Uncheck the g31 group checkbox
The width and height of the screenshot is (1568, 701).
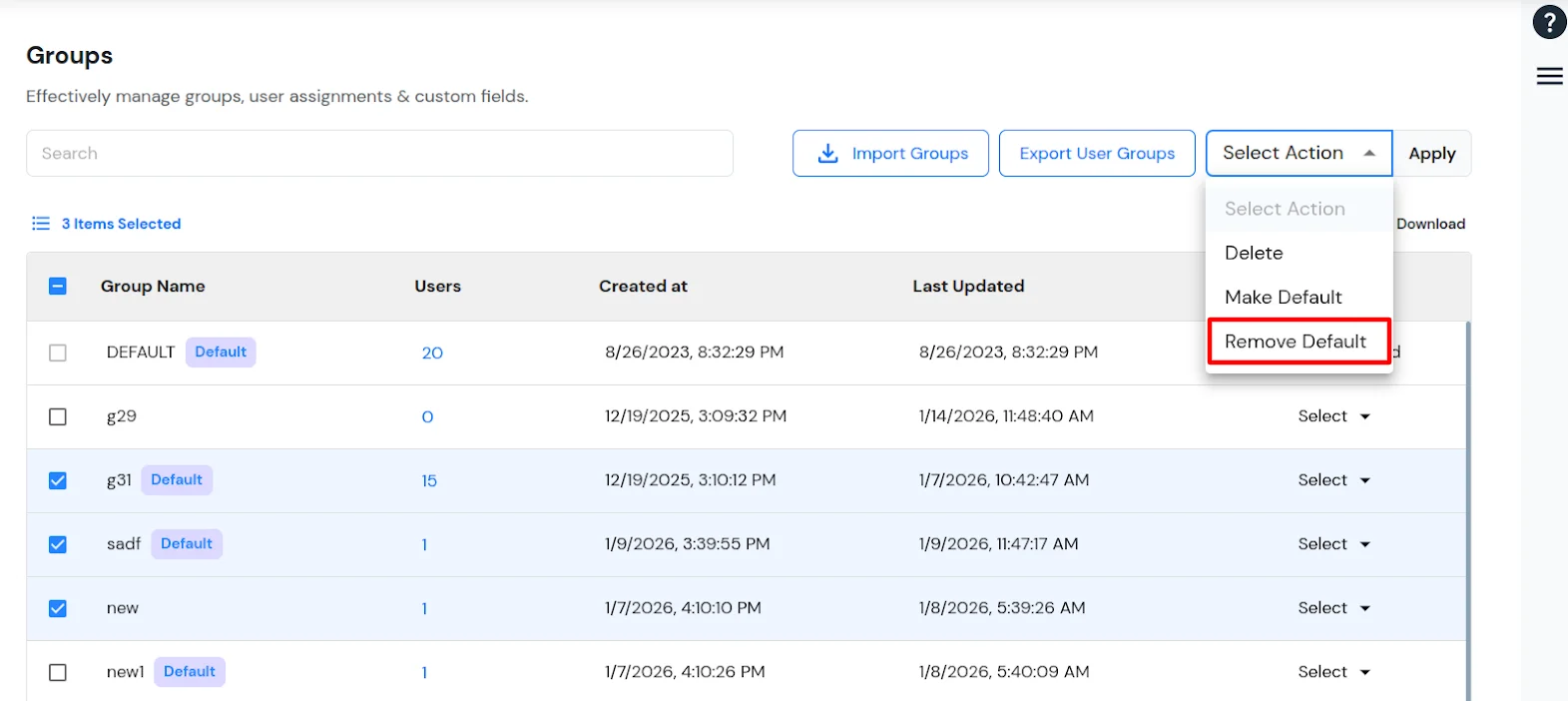tap(58, 480)
